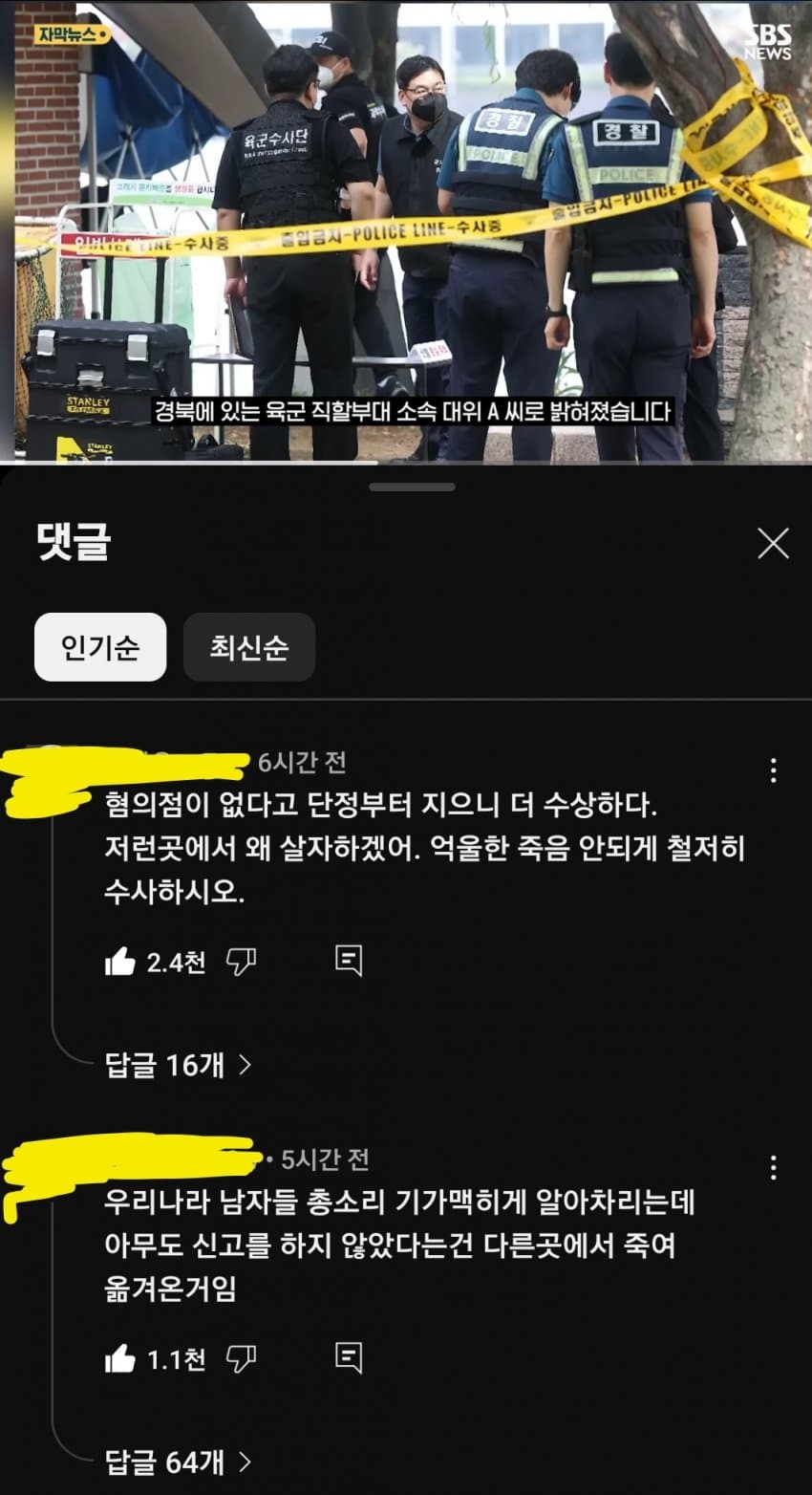Like the comment with 2.4천 likes
The width and height of the screenshot is (812, 1495).
click(120, 962)
